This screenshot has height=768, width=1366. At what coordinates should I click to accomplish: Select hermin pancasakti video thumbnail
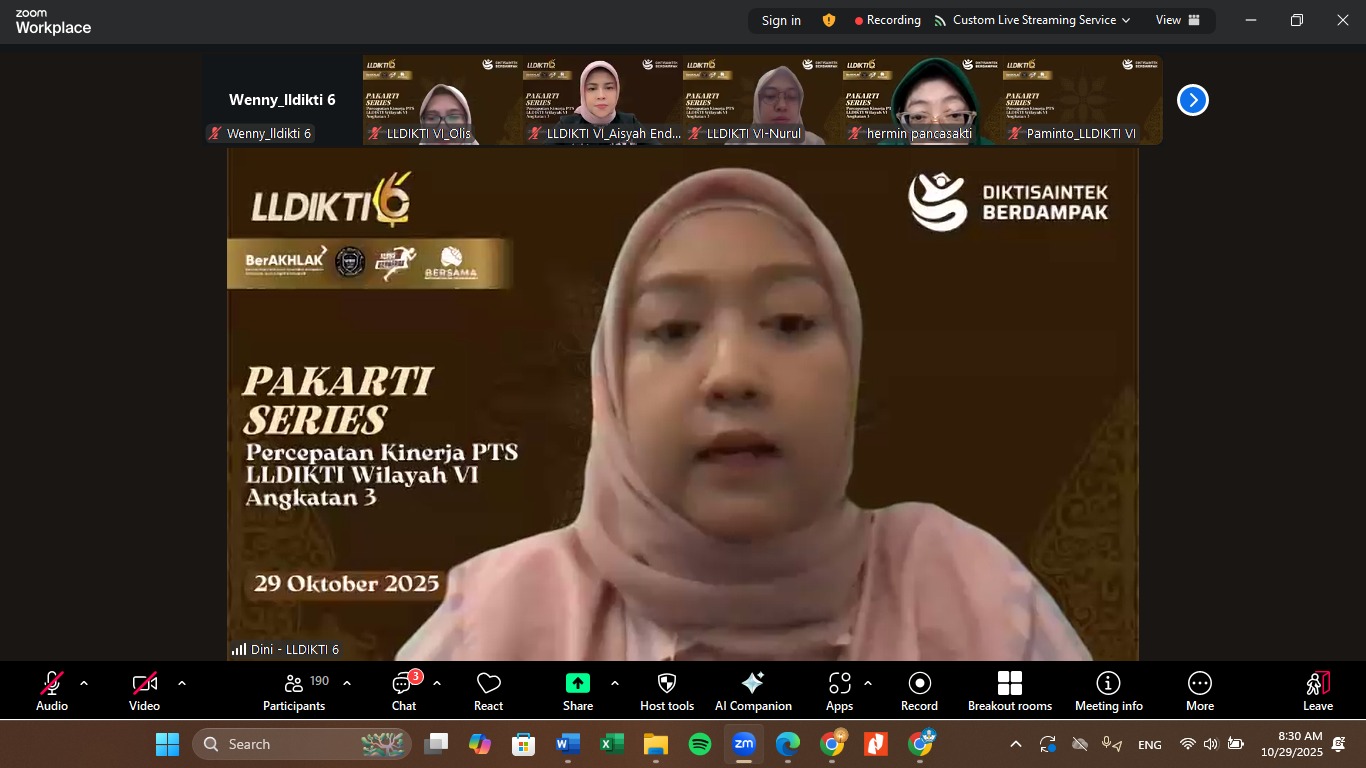(x=922, y=100)
